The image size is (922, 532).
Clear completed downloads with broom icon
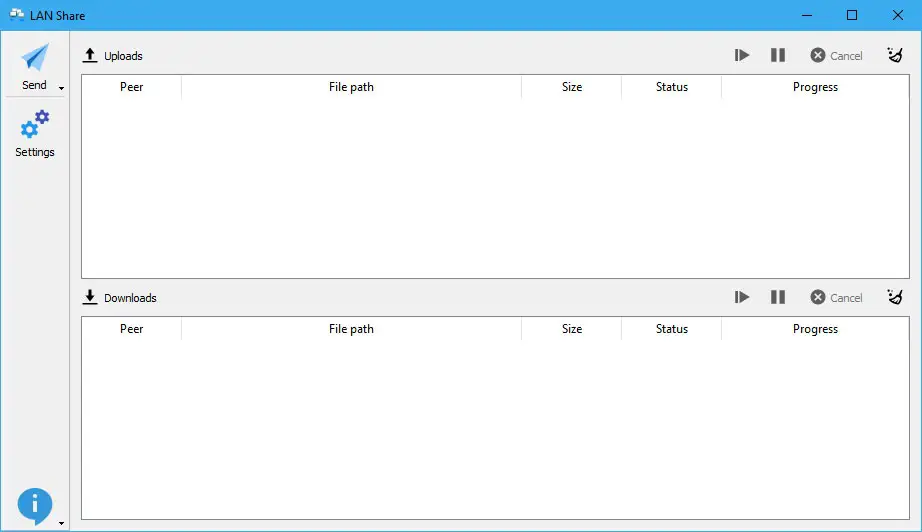[894, 297]
